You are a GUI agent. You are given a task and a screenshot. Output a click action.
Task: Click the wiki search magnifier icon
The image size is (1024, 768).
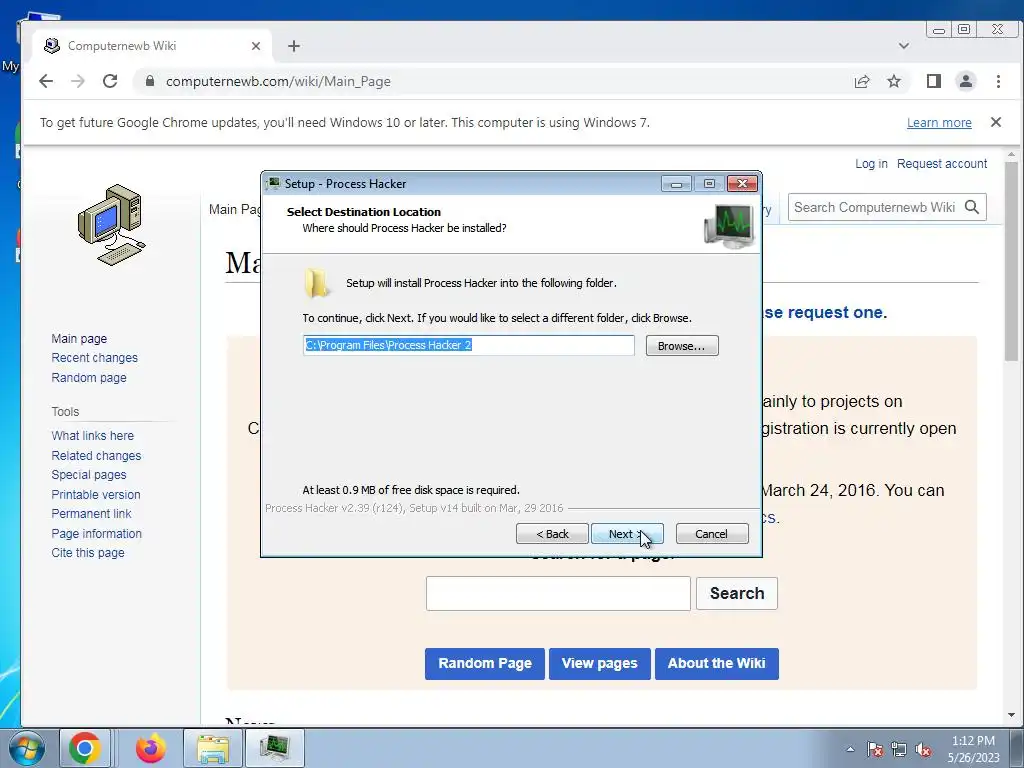click(x=972, y=208)
